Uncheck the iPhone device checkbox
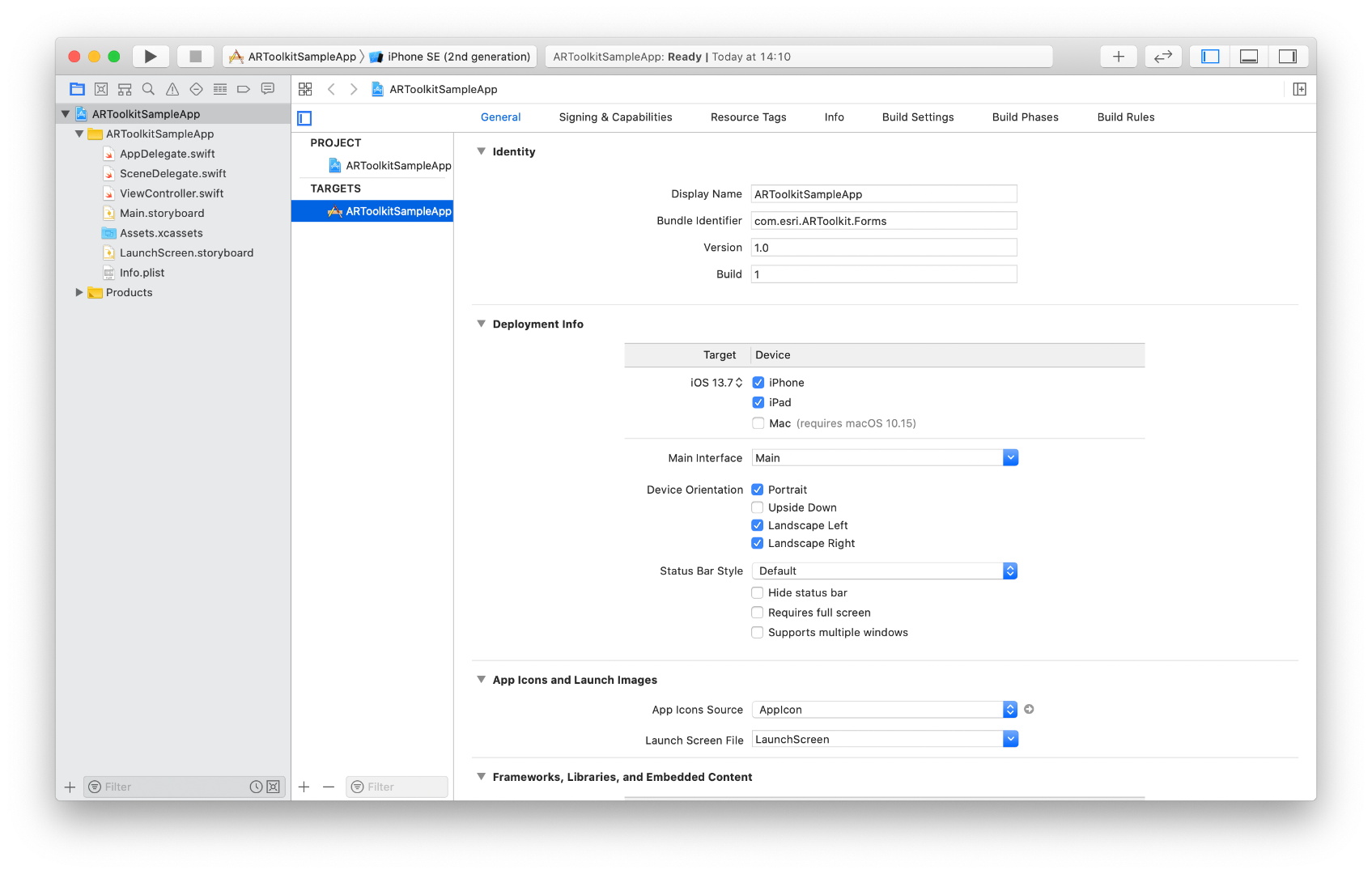1372x874 pixels. click(758, 383)
